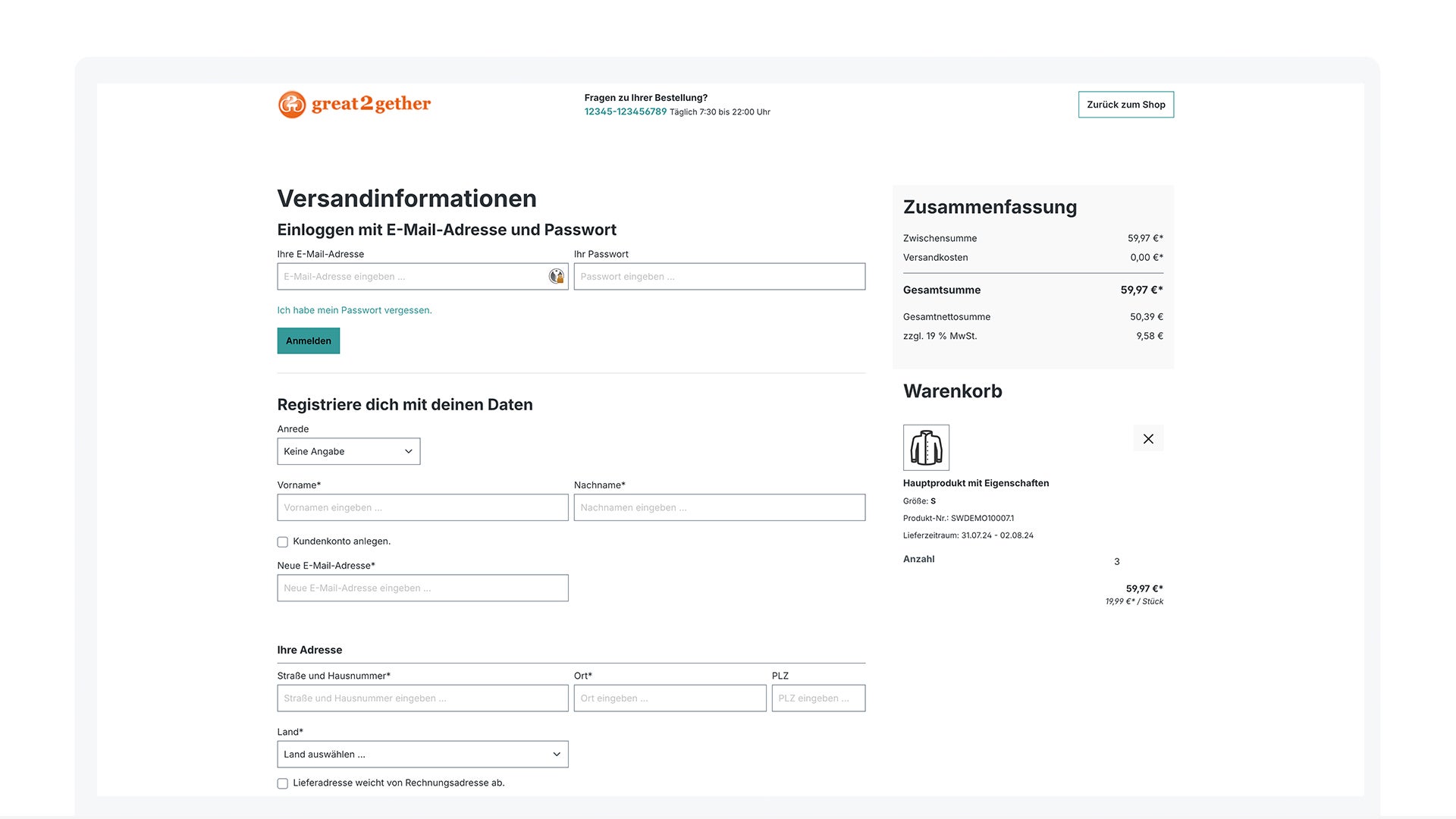
Task: Click the Versandkosten value 0,00 €
Action: 1147,257
